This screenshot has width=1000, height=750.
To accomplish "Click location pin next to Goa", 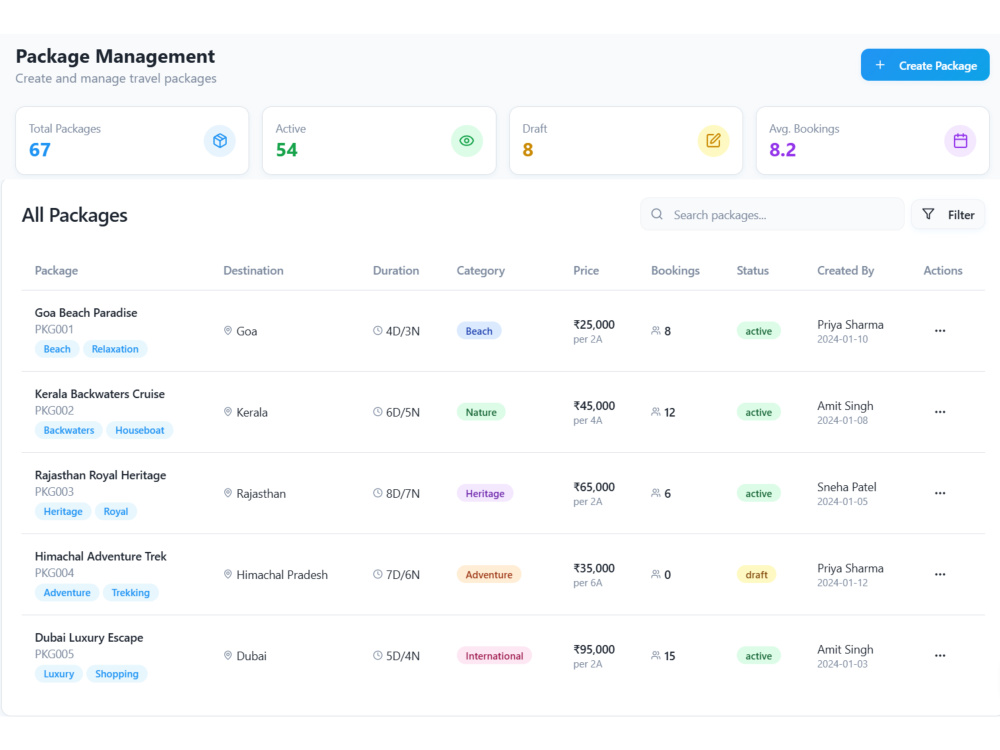I will point(228,330).
